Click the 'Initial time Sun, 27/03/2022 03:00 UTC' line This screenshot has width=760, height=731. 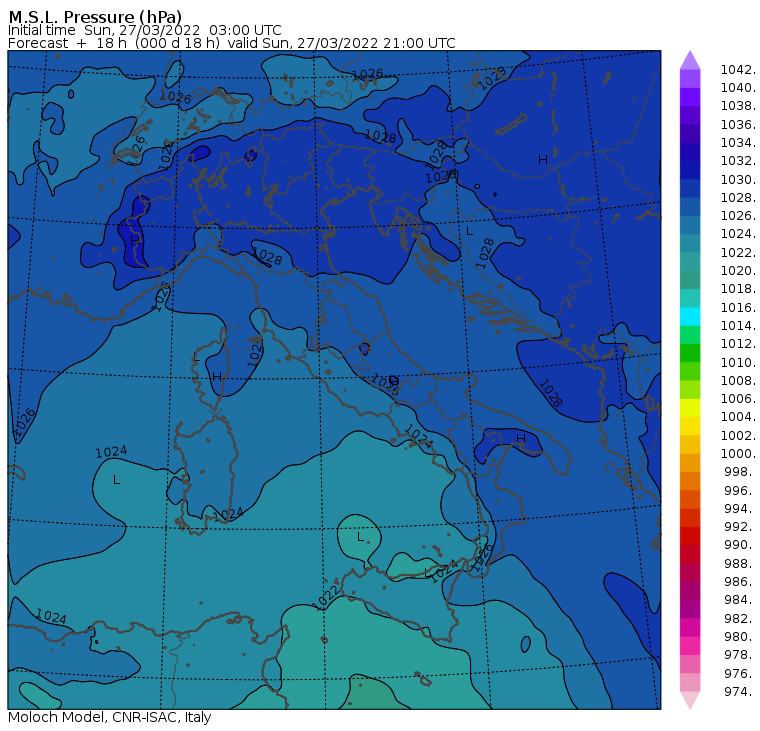pos(144,30)
